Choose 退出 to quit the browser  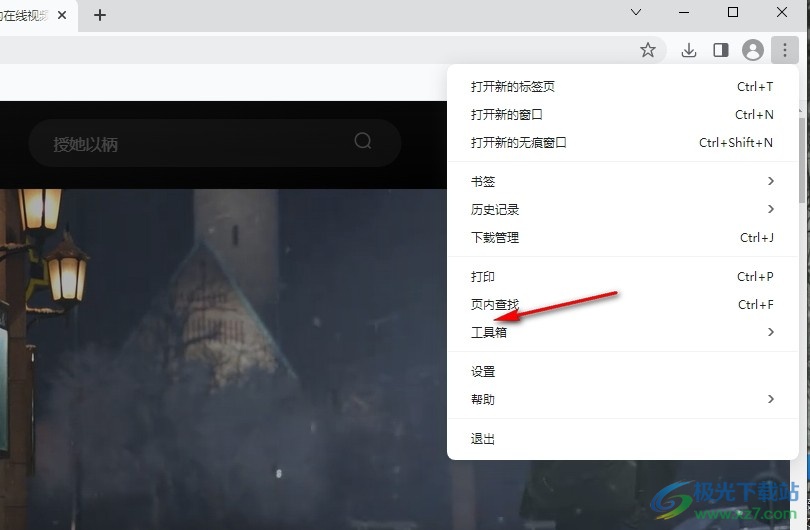pyautogui.click(x=622, y=439)
